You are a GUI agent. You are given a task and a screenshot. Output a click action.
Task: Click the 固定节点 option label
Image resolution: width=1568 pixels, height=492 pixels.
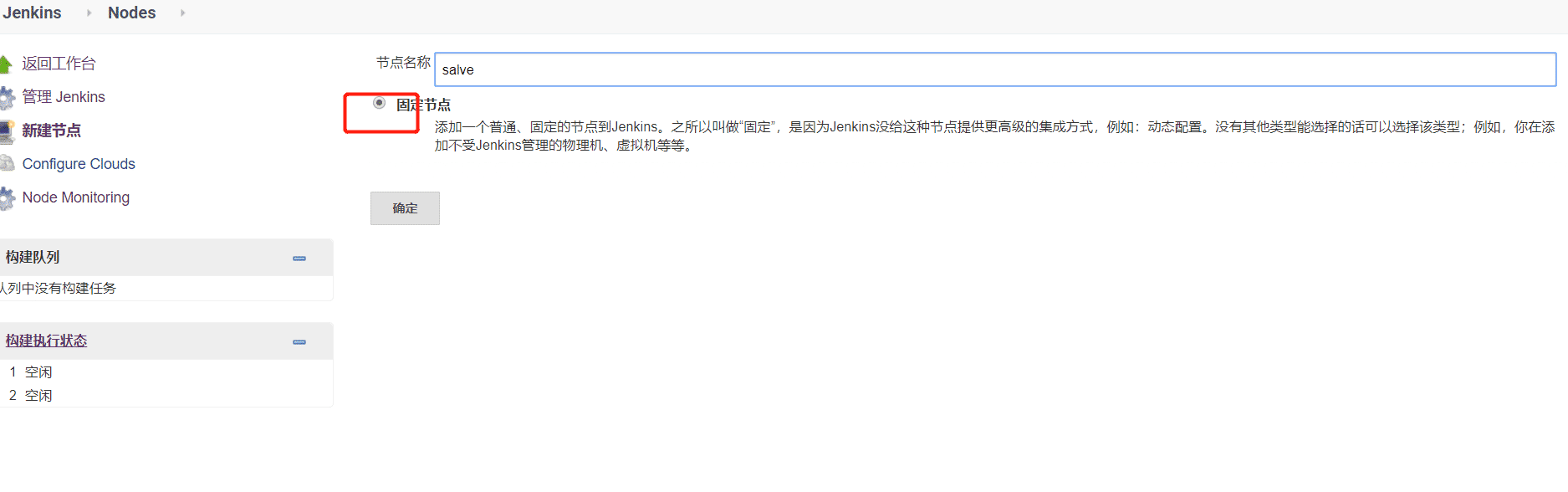click(x=423, y=105)
